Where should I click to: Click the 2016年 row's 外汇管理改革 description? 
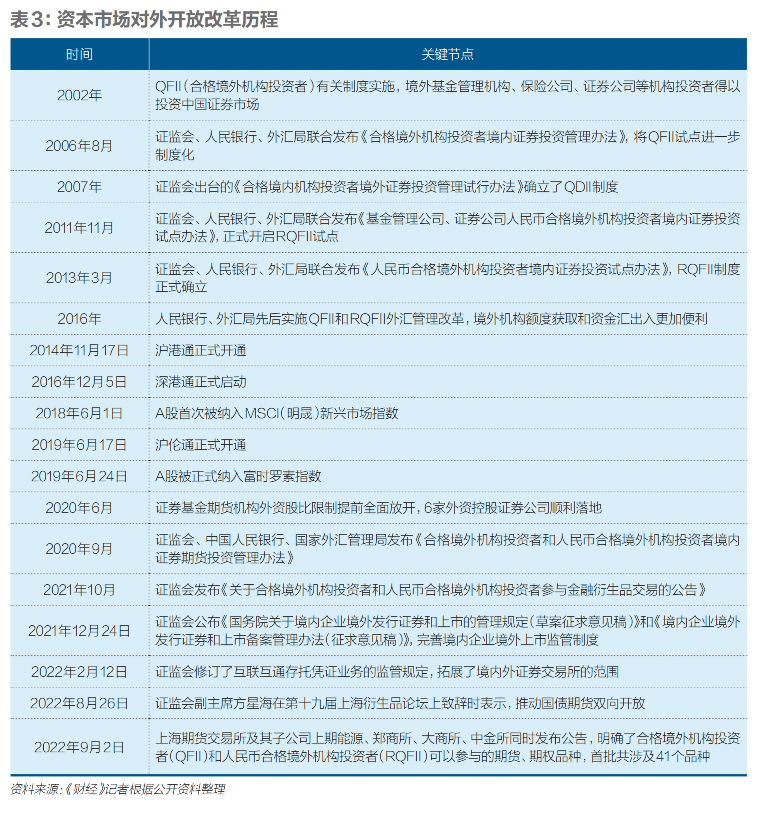(x=431, y=319)
